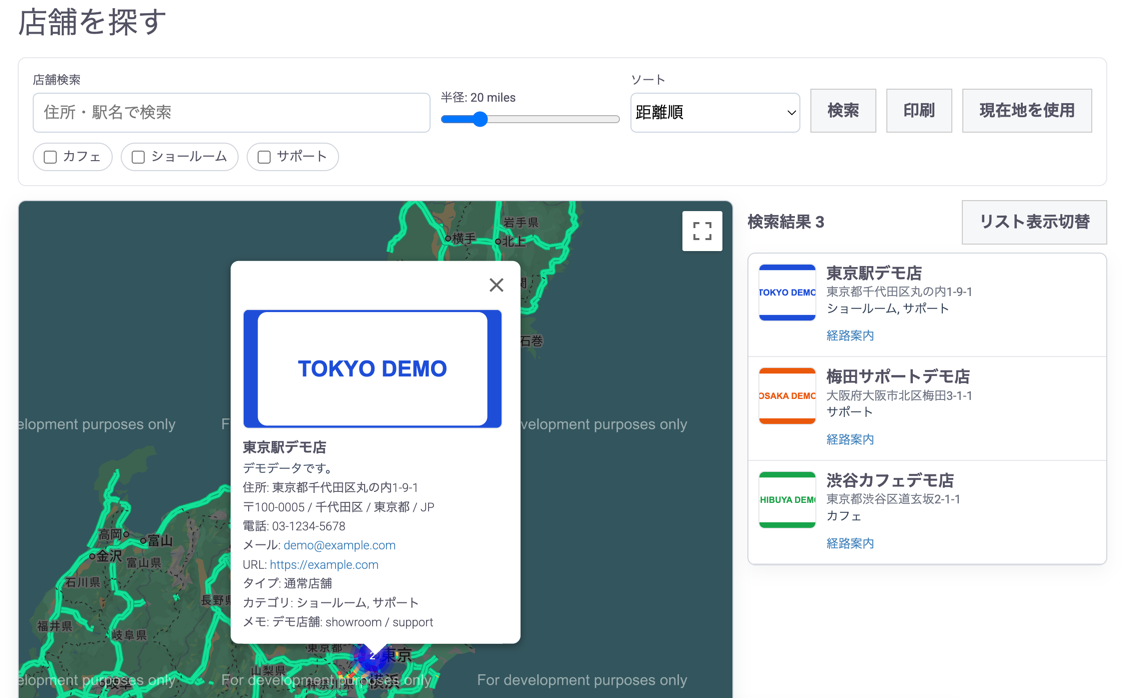This screenshot has width=1131, height=698.
Task: Click phone number 03-1234-5678 in popup
Action: click(x=309, y=526)
